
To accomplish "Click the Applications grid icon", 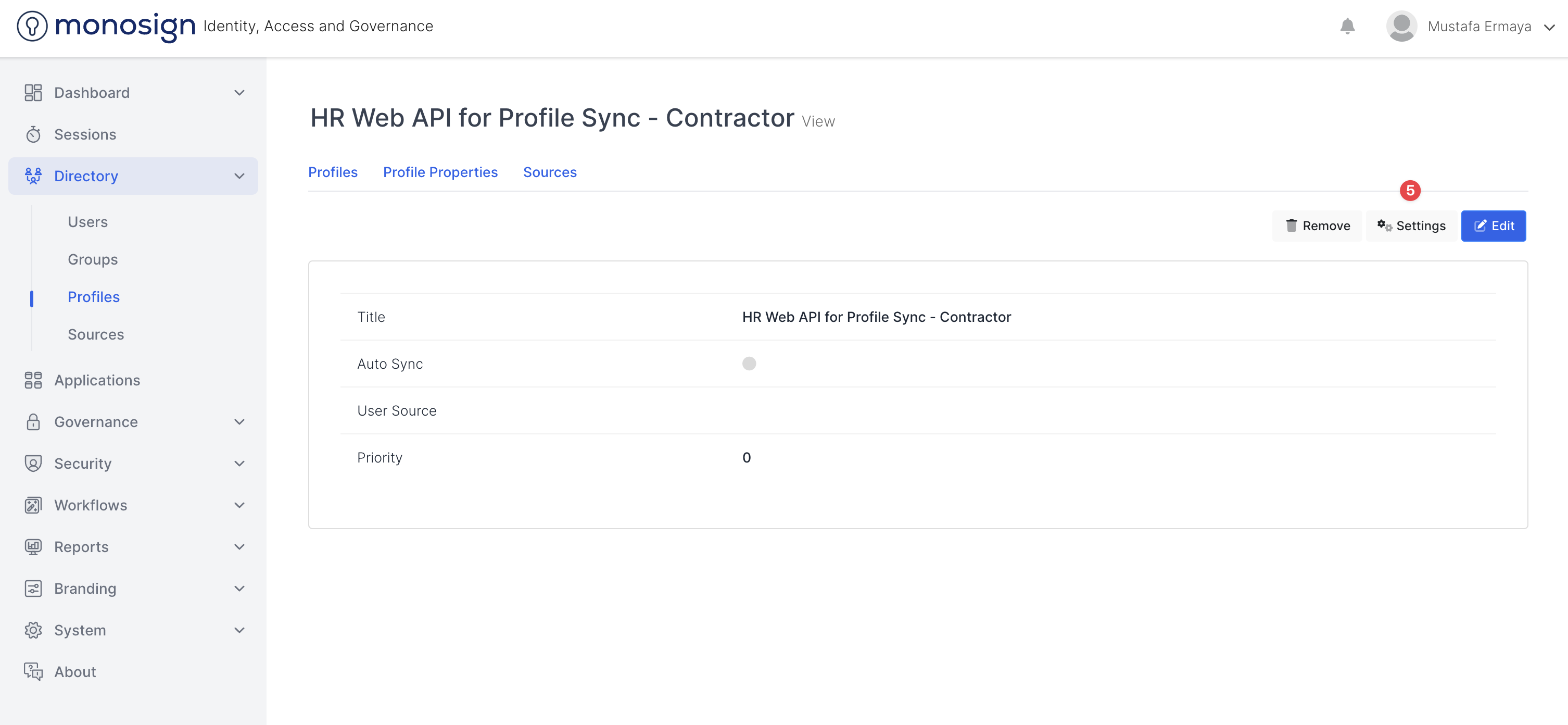I will point(33,380).
